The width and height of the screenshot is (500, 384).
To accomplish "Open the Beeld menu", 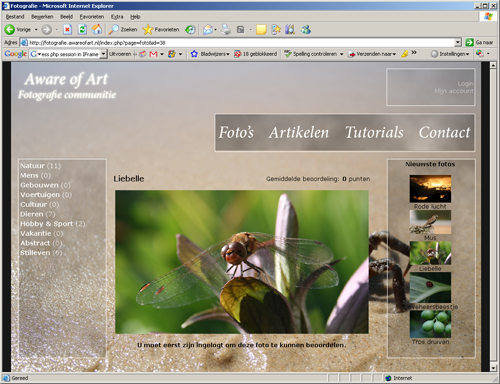I will click(66, 17).
